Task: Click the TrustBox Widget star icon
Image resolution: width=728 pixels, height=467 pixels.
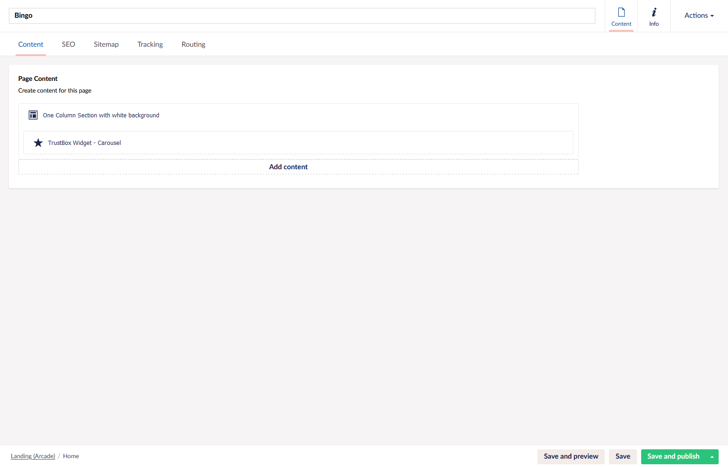Action: (x=38, y=143)
